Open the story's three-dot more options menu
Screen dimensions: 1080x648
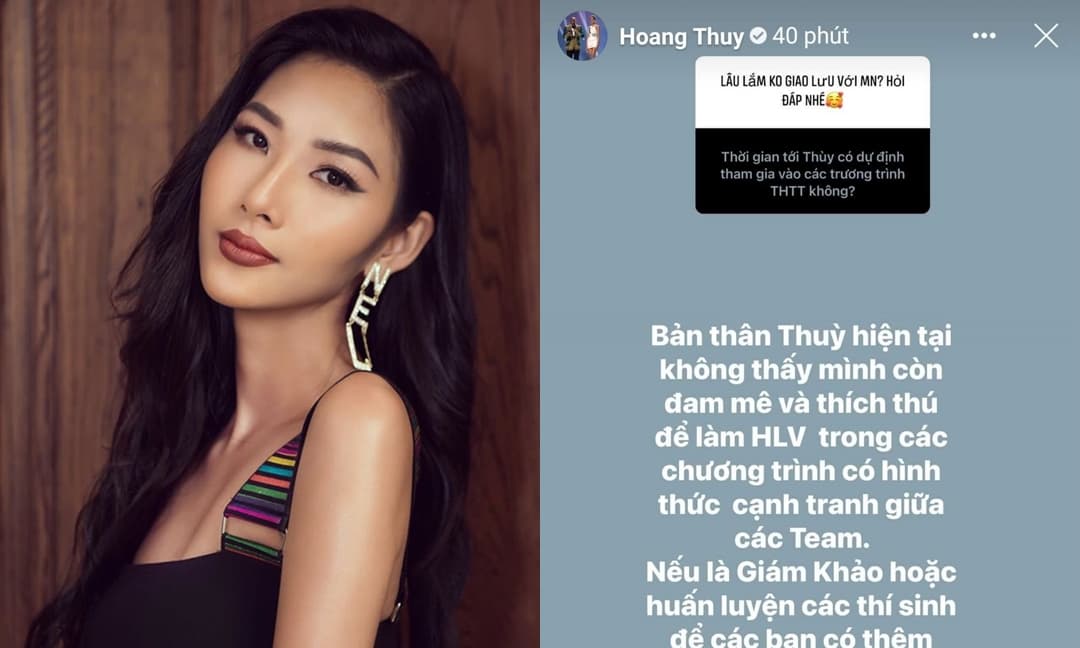984,36
